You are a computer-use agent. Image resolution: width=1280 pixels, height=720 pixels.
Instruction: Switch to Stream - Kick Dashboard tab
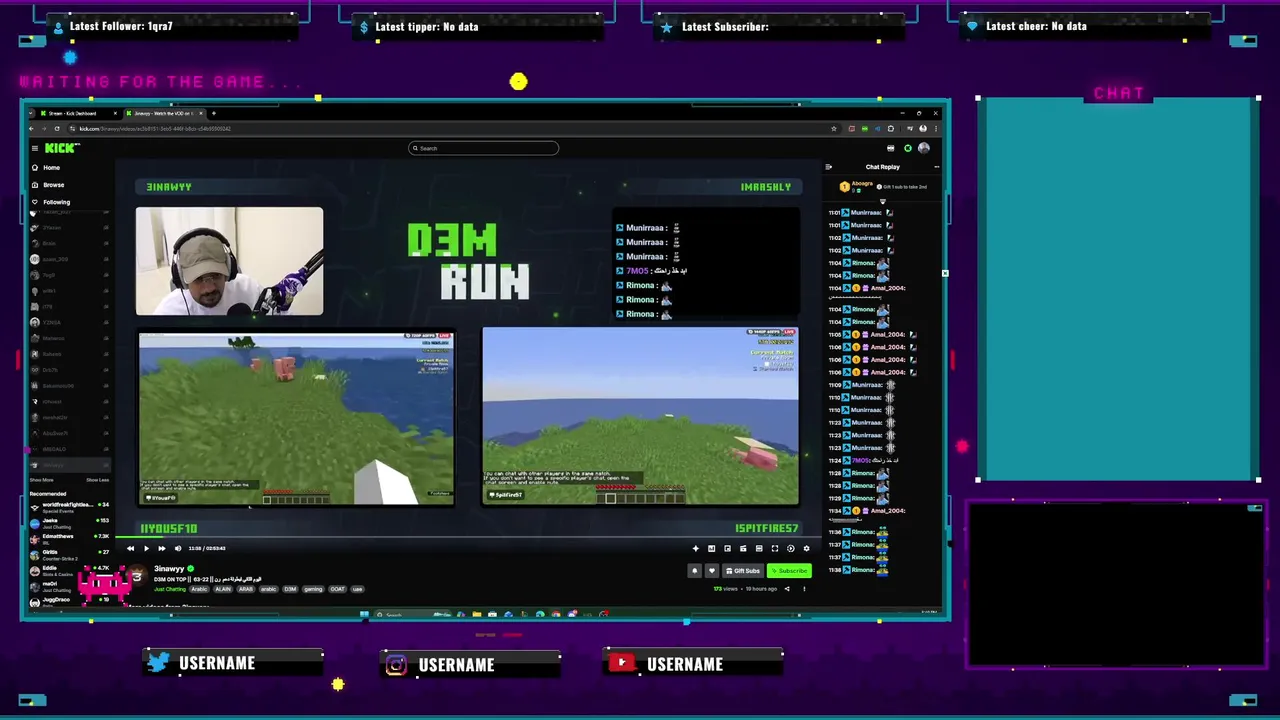point(78,113)
